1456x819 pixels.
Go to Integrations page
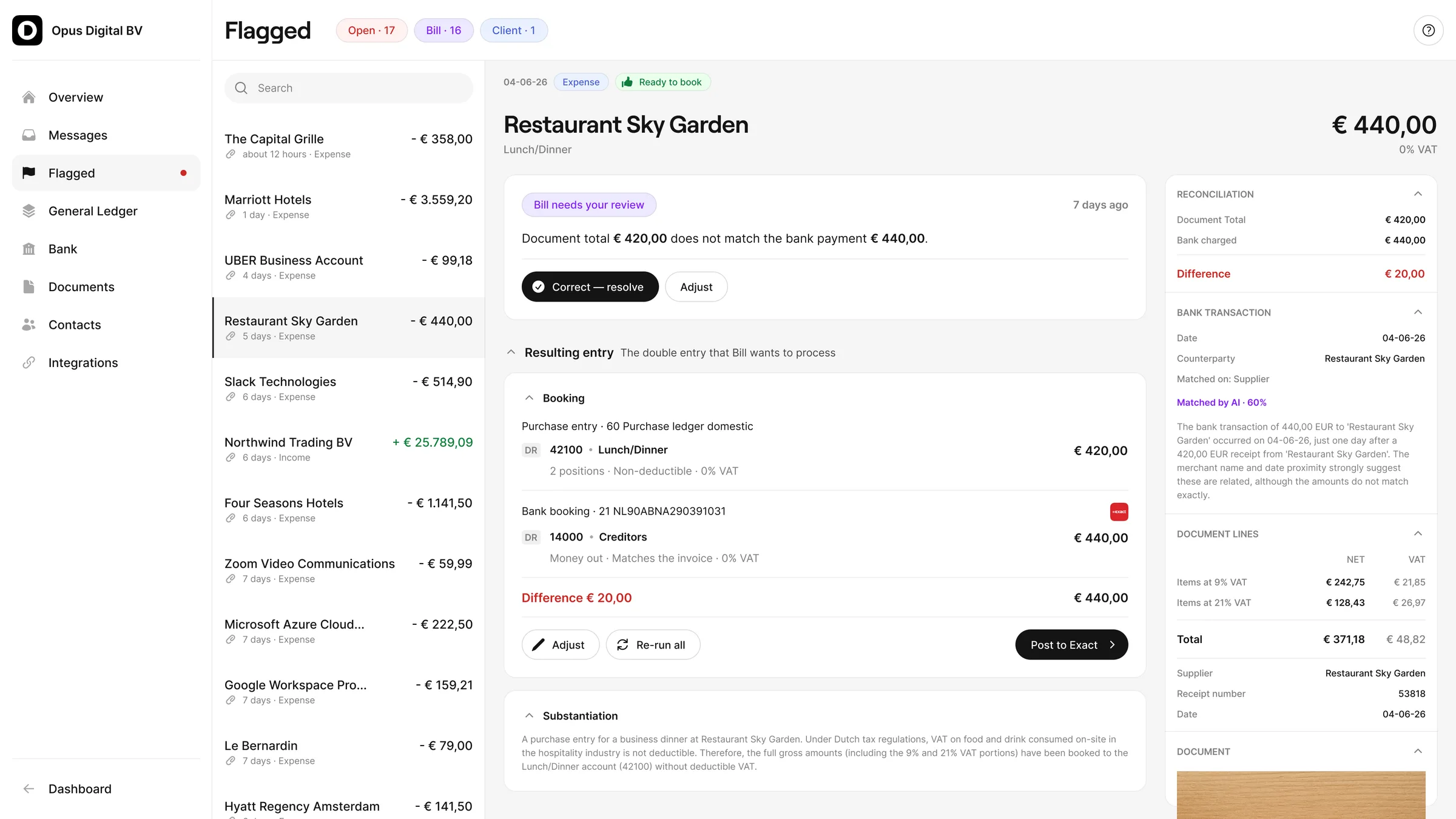106,362
